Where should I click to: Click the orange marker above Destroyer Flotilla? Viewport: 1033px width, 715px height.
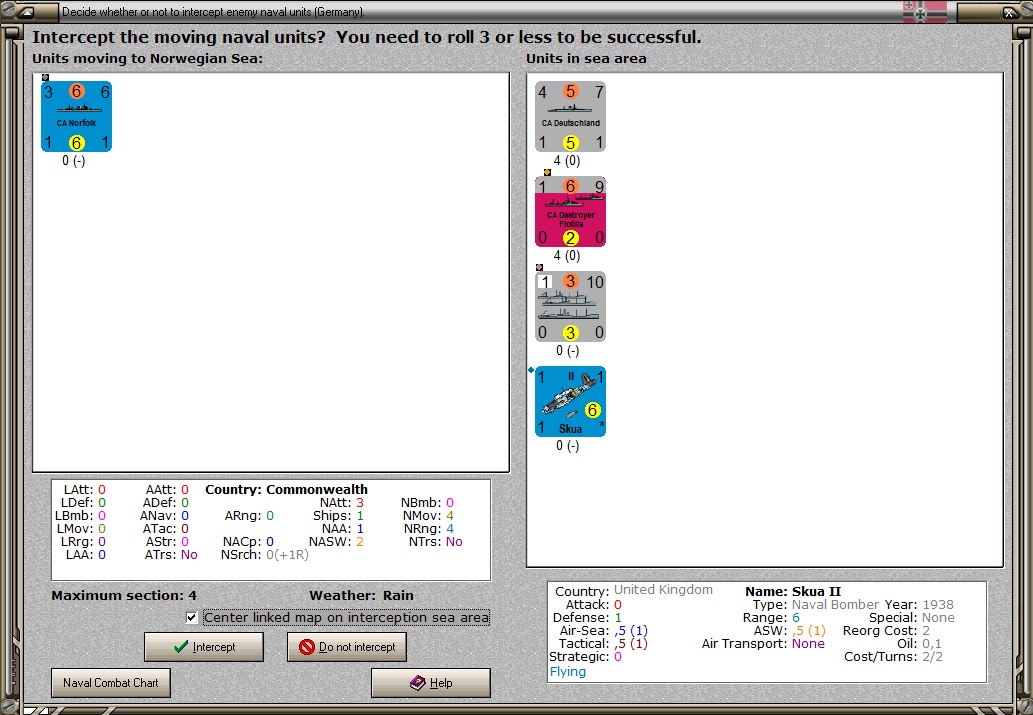pos(547,172)
